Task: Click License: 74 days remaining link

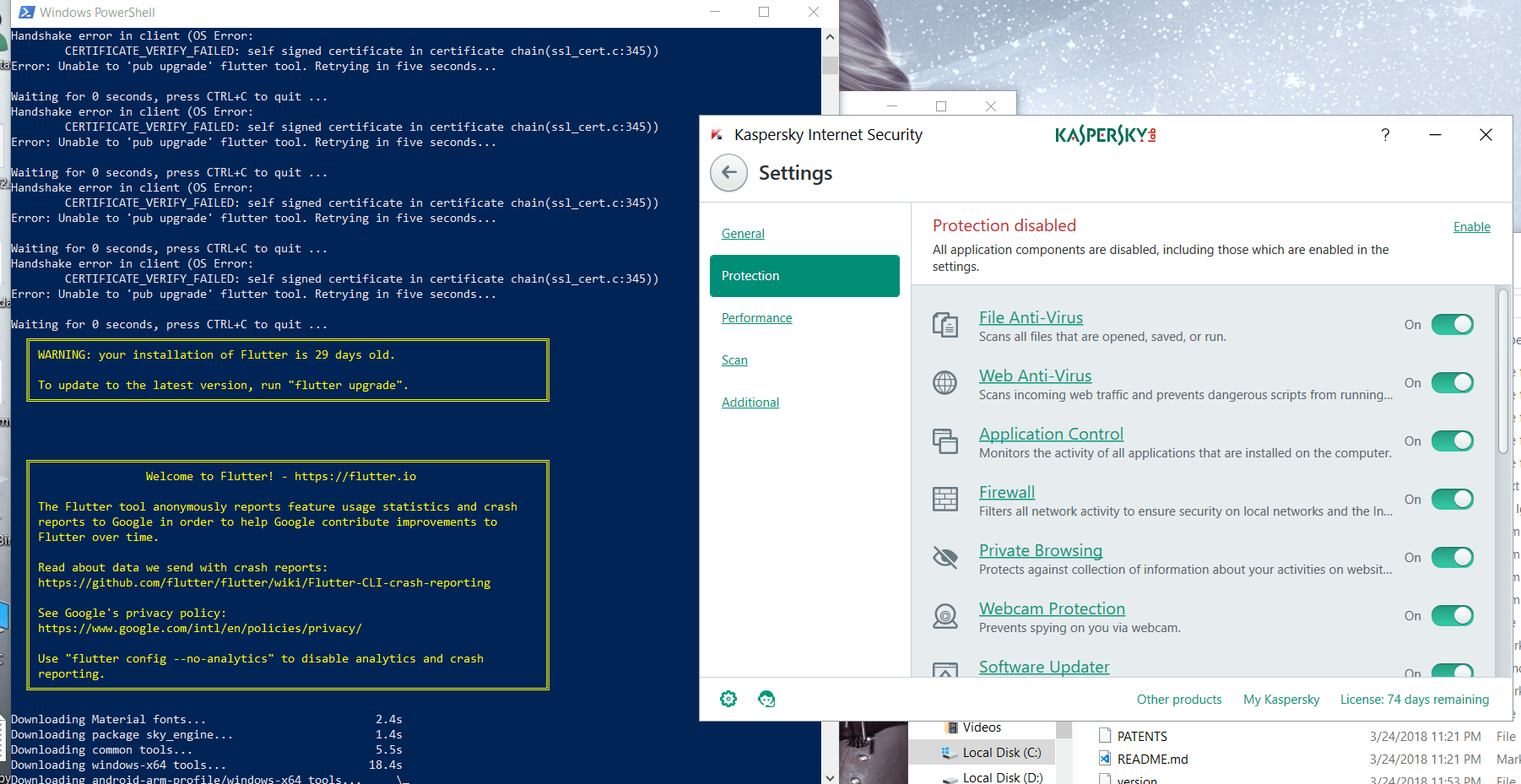Action: click(x=1414, y=700)
